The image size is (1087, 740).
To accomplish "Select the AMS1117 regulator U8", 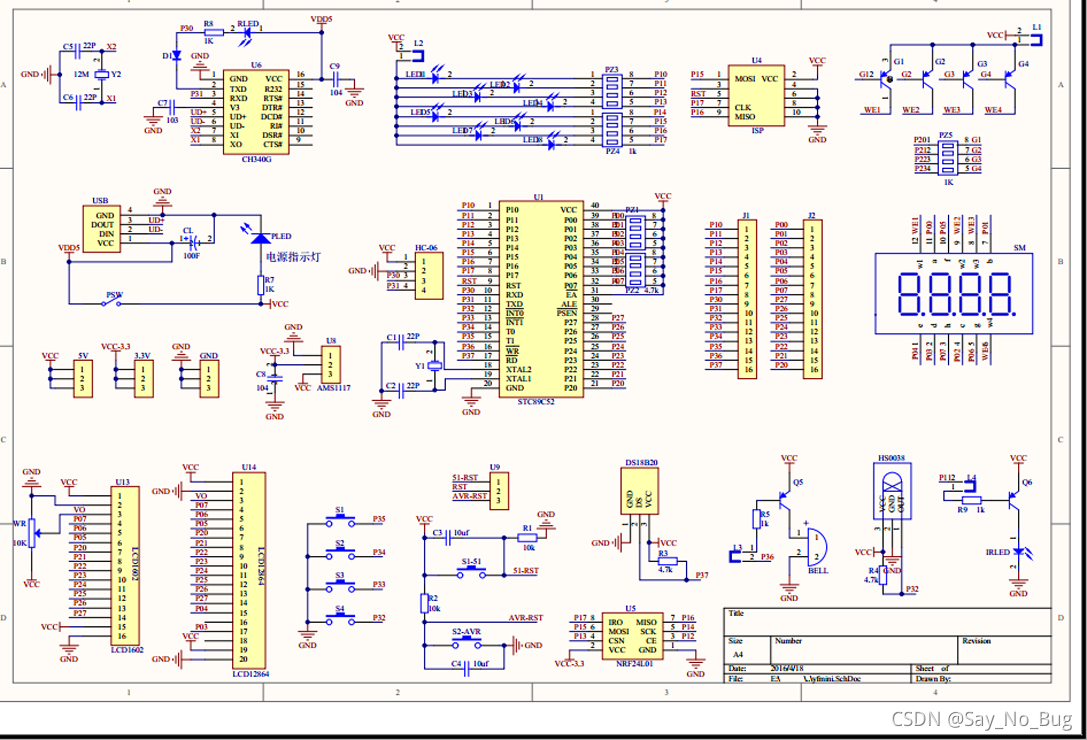I will [330, 365].
